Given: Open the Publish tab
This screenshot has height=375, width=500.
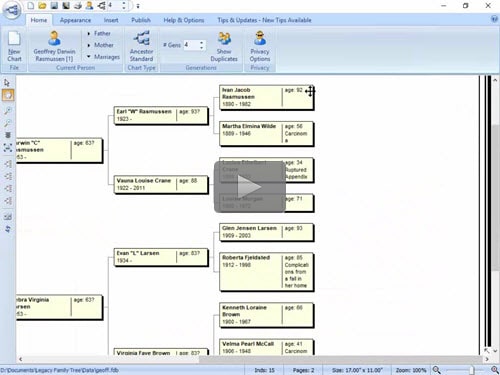Looking at the screenshot, I should click(141, 20).
